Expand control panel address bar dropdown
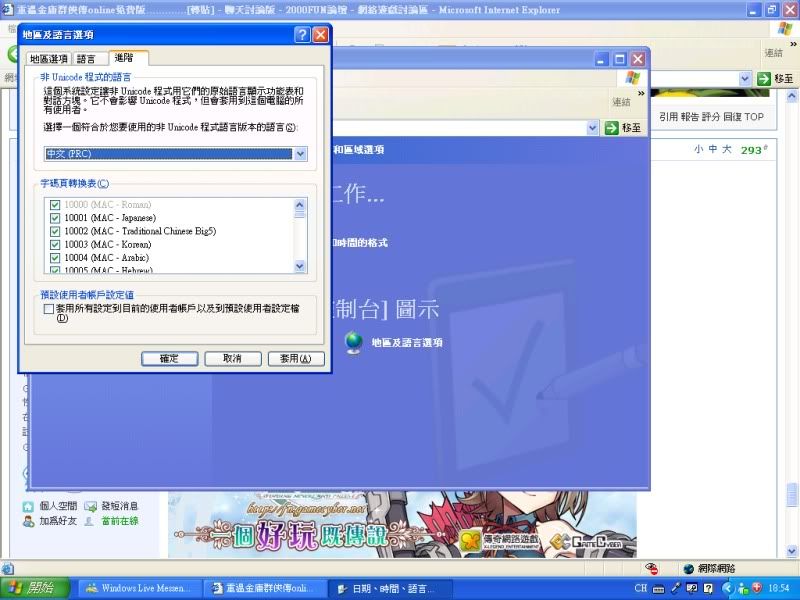The width and height of the screenshot is (800, 600). click(x=593, y=128)
